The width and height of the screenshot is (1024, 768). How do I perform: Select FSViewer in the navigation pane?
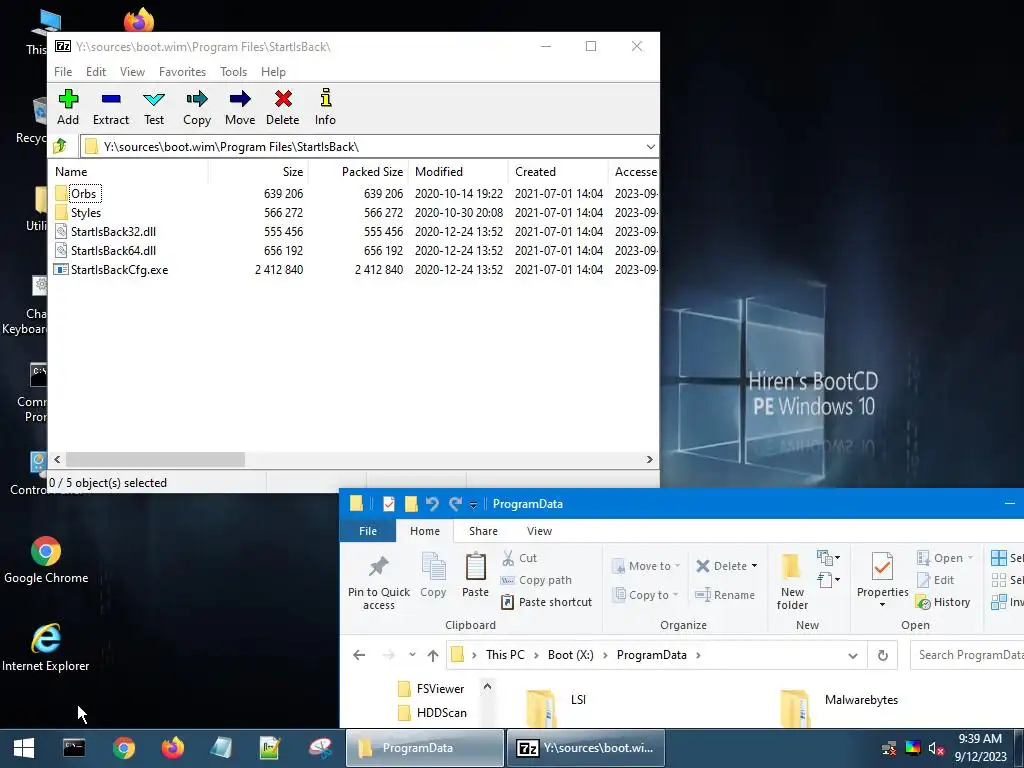click(431, 689)
